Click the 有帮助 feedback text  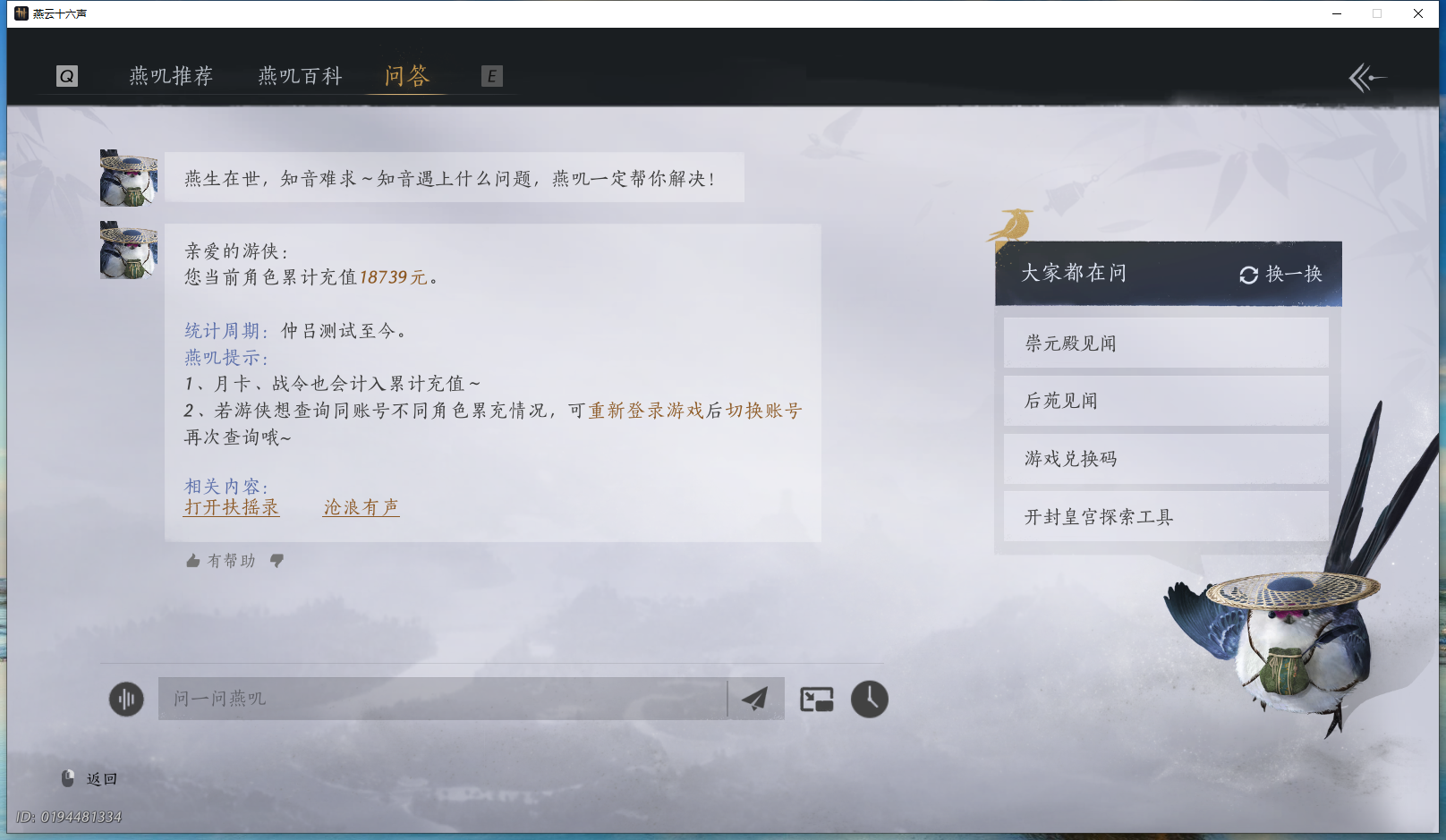point(232,561)
